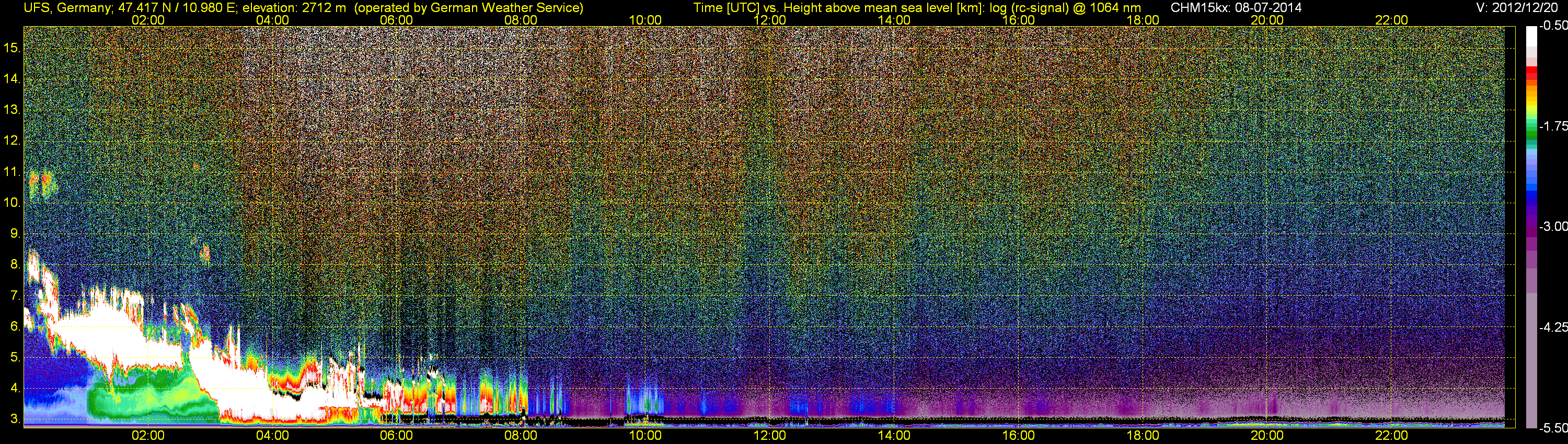Image resolution: width=1568 pixels, height=444 pixels.
Task: Select the 18:00 label on the upper time axis
Action: pos(1143,20)
